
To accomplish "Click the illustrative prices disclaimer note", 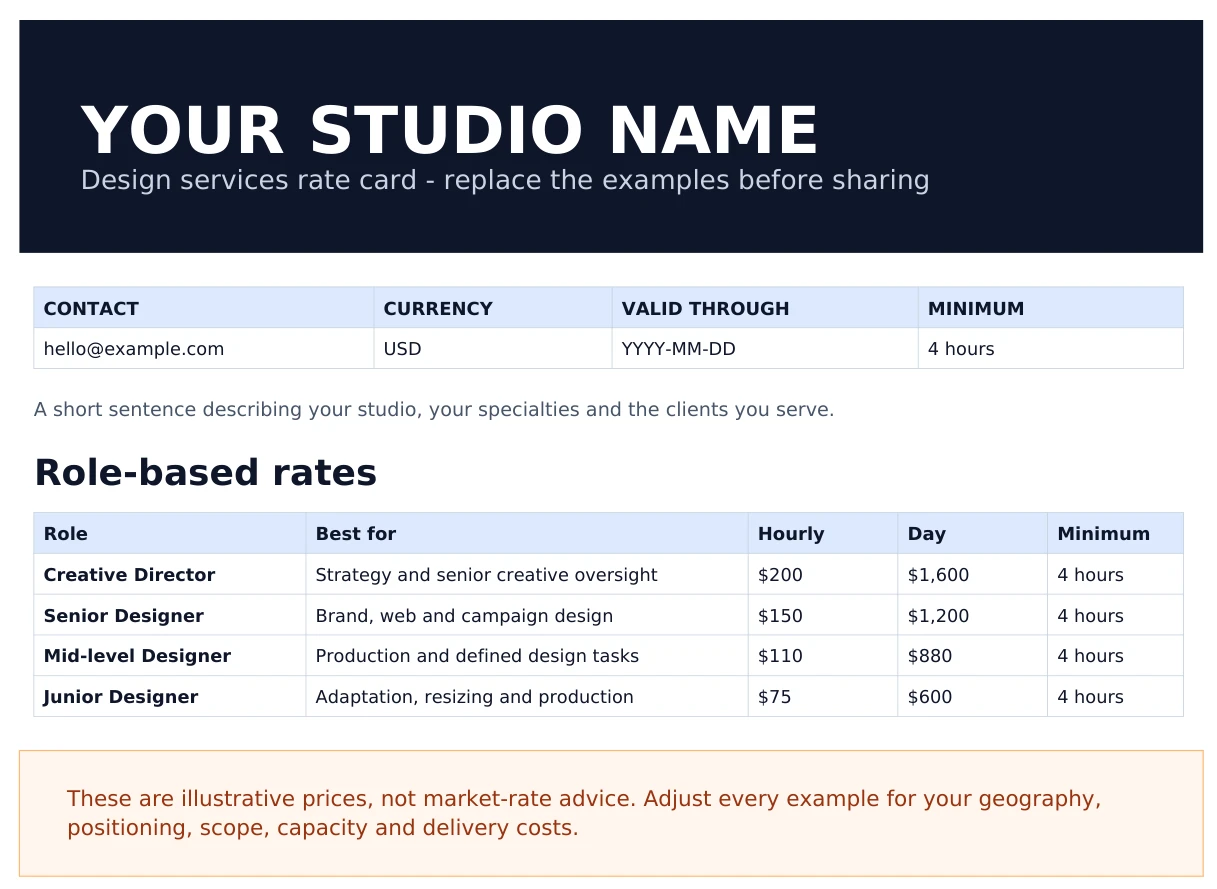I will 611,814.
